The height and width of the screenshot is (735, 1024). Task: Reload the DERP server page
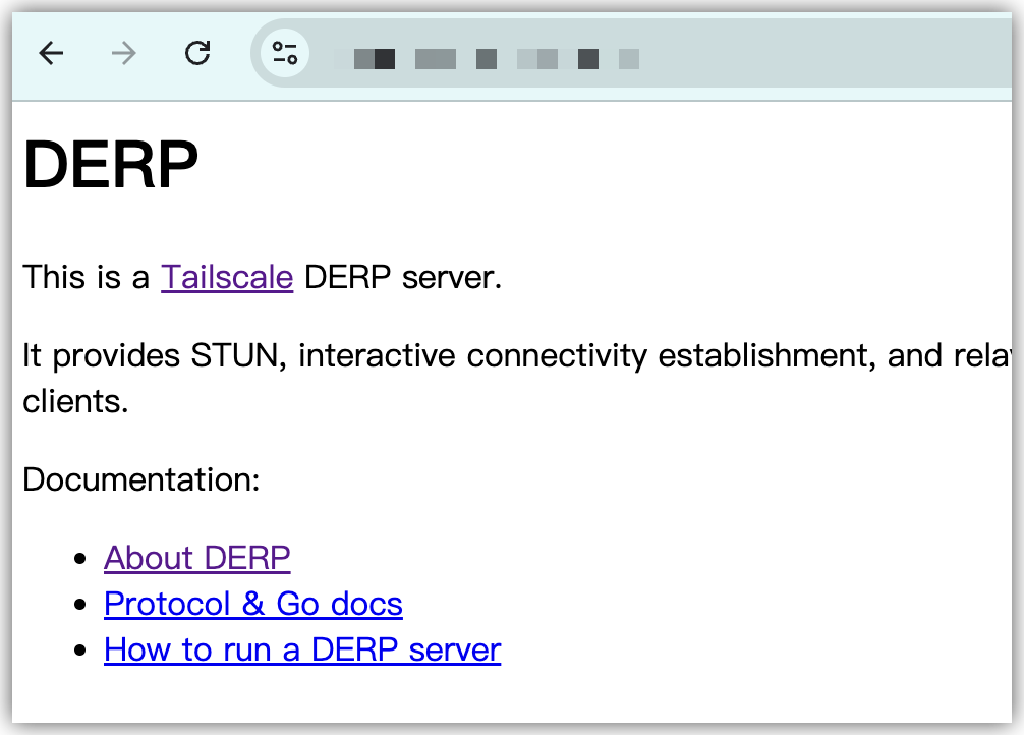pos(198,54)
